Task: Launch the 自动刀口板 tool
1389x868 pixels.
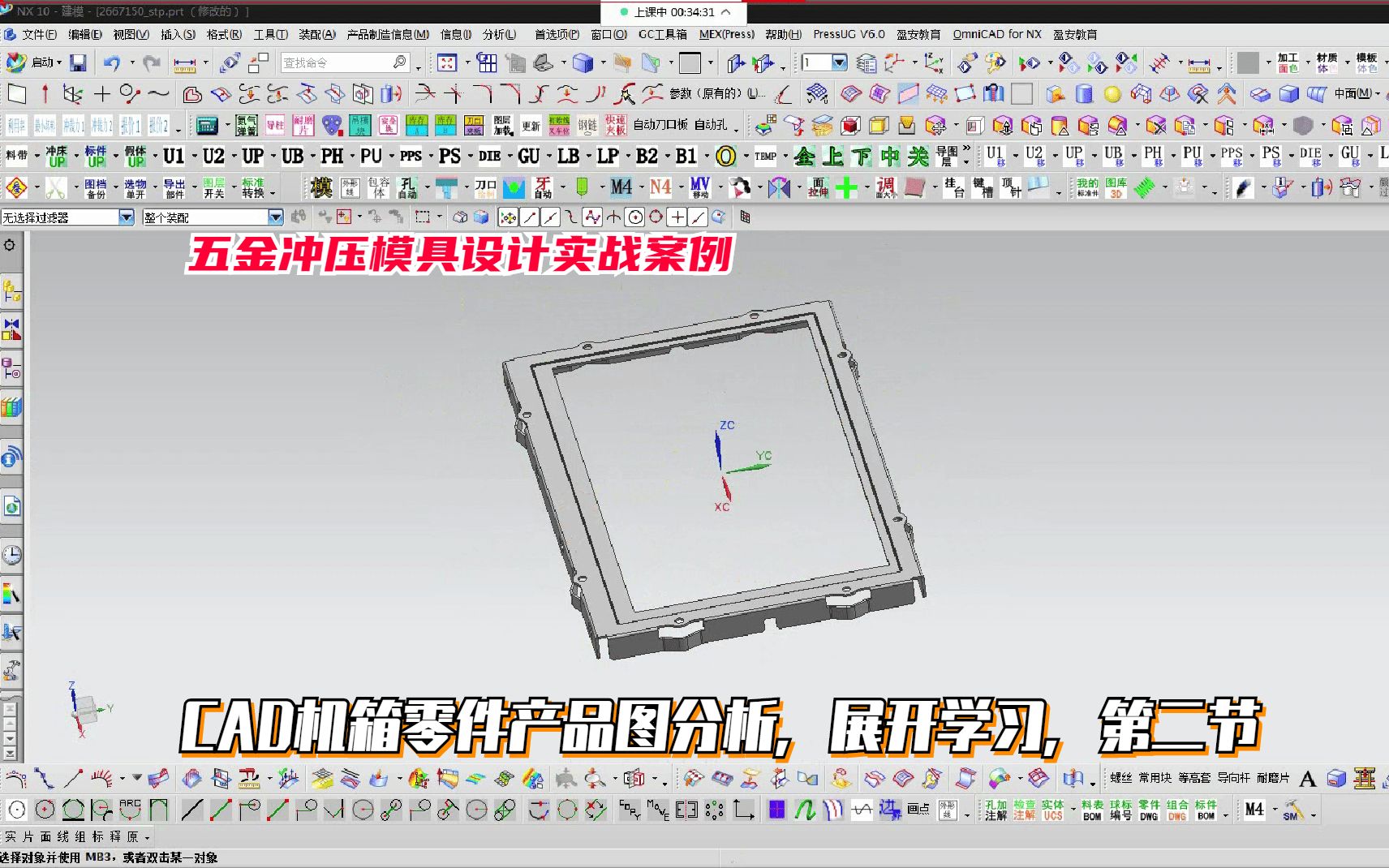Action: 663,126
